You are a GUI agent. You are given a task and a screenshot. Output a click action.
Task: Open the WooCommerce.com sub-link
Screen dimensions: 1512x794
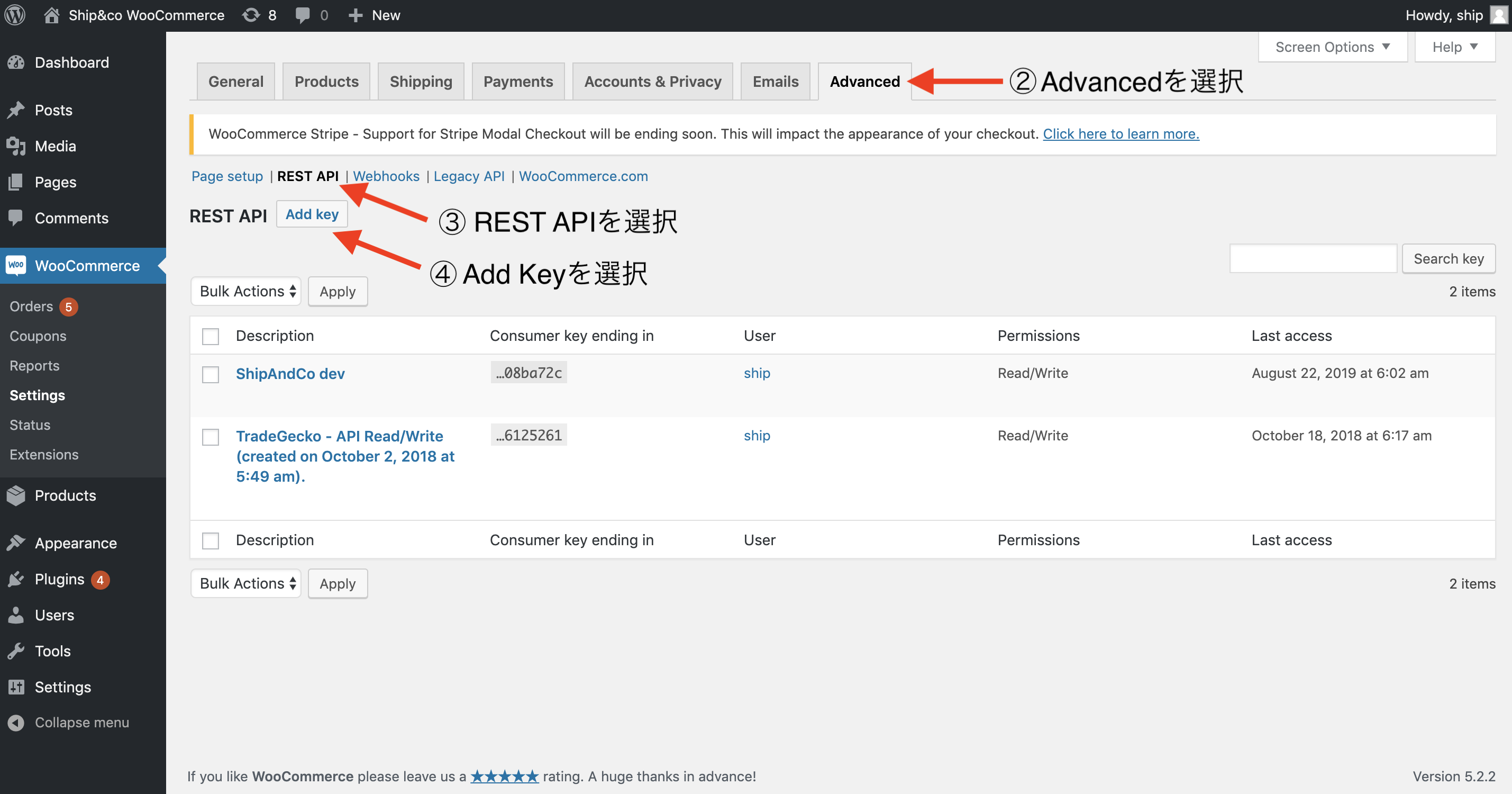(x=584, y=176)
